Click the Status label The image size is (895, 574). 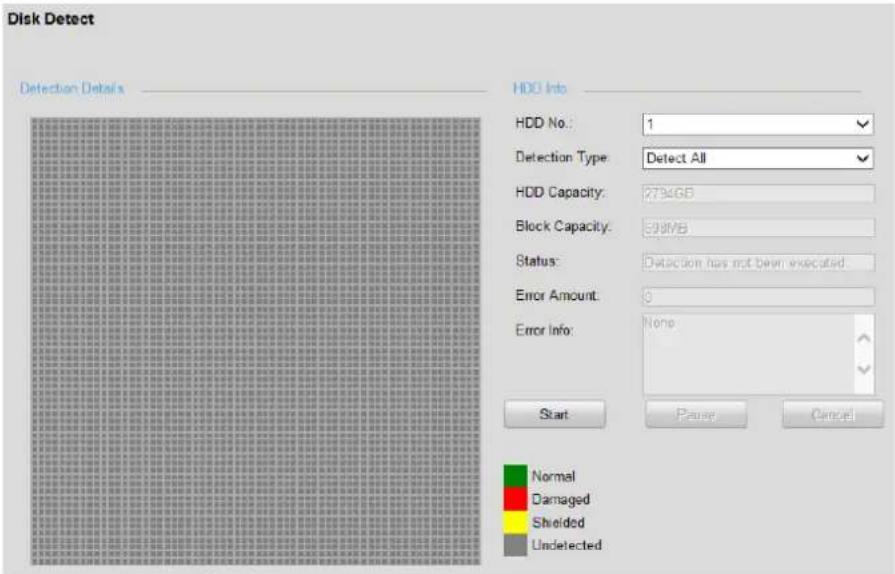537,261
